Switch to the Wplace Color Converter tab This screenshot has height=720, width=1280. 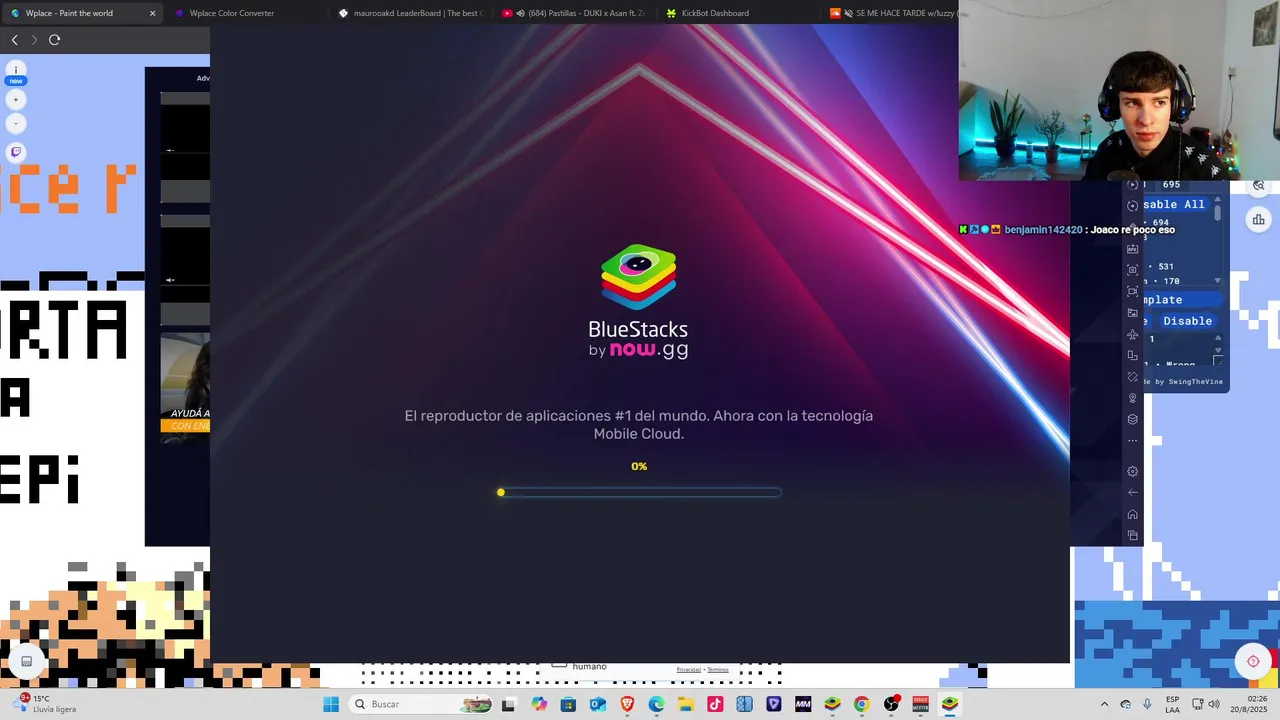tap(232, 13)
